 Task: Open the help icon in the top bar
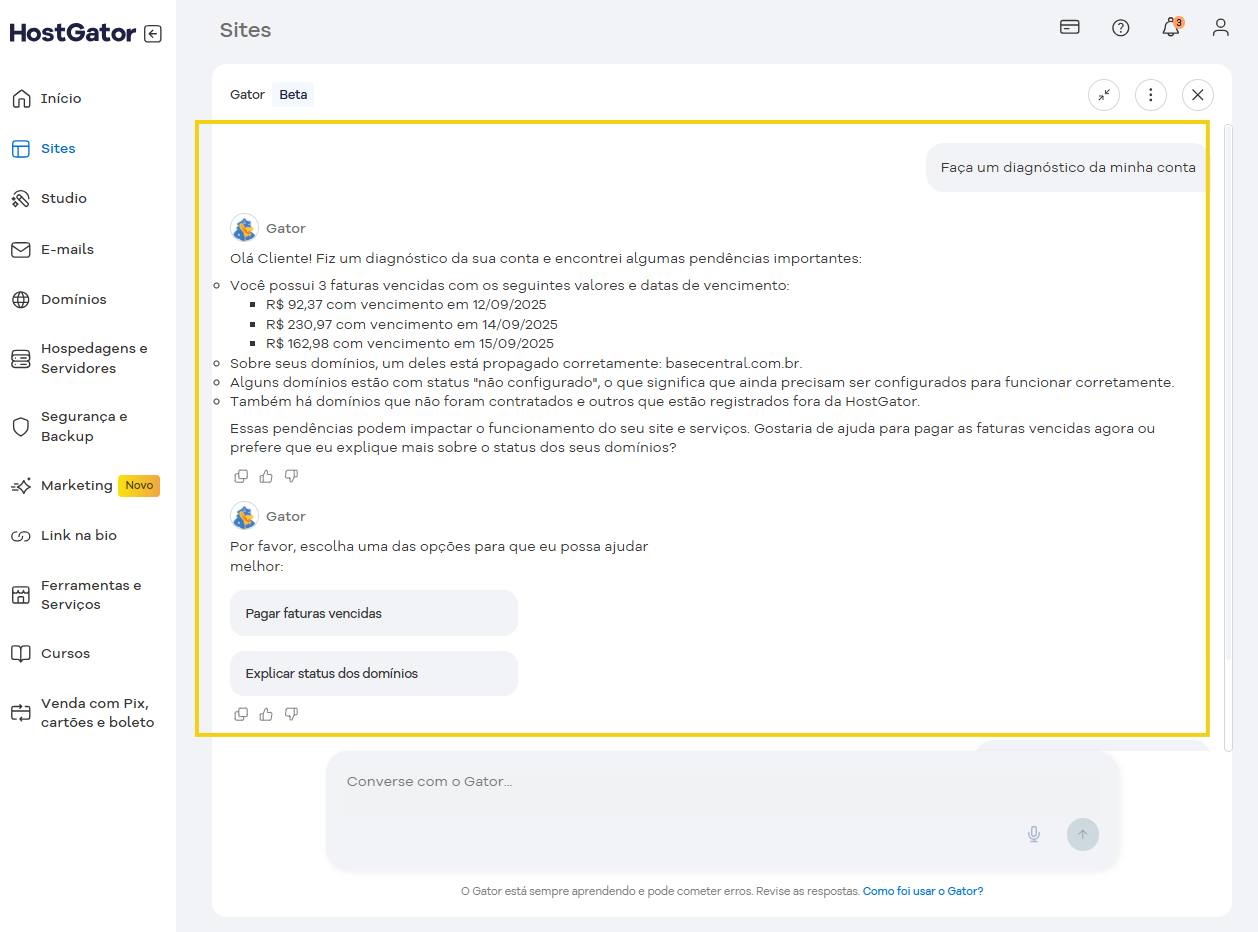[x=1120, y=28]
